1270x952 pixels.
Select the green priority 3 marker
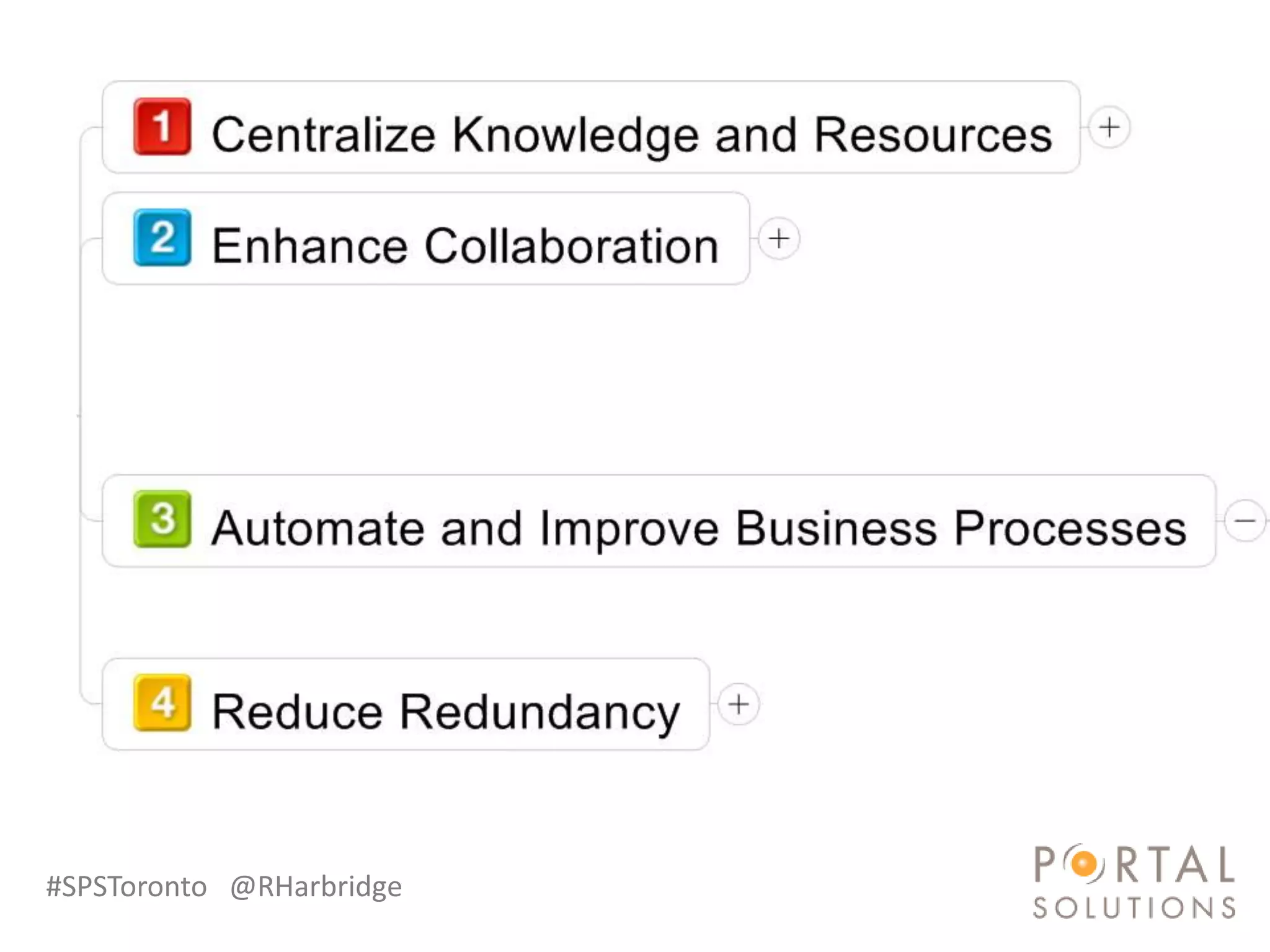click(x=162, y=519)
